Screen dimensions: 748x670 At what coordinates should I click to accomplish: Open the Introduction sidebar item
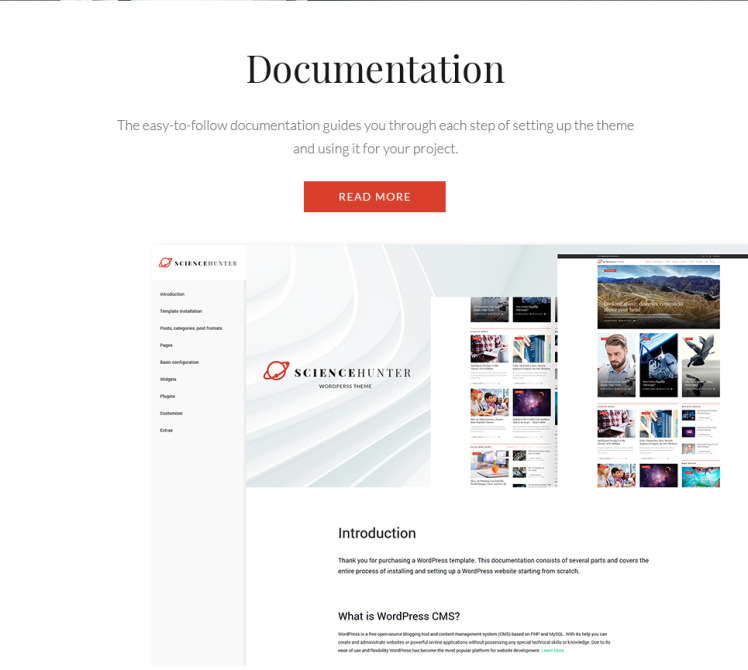(x=172, y=294)
